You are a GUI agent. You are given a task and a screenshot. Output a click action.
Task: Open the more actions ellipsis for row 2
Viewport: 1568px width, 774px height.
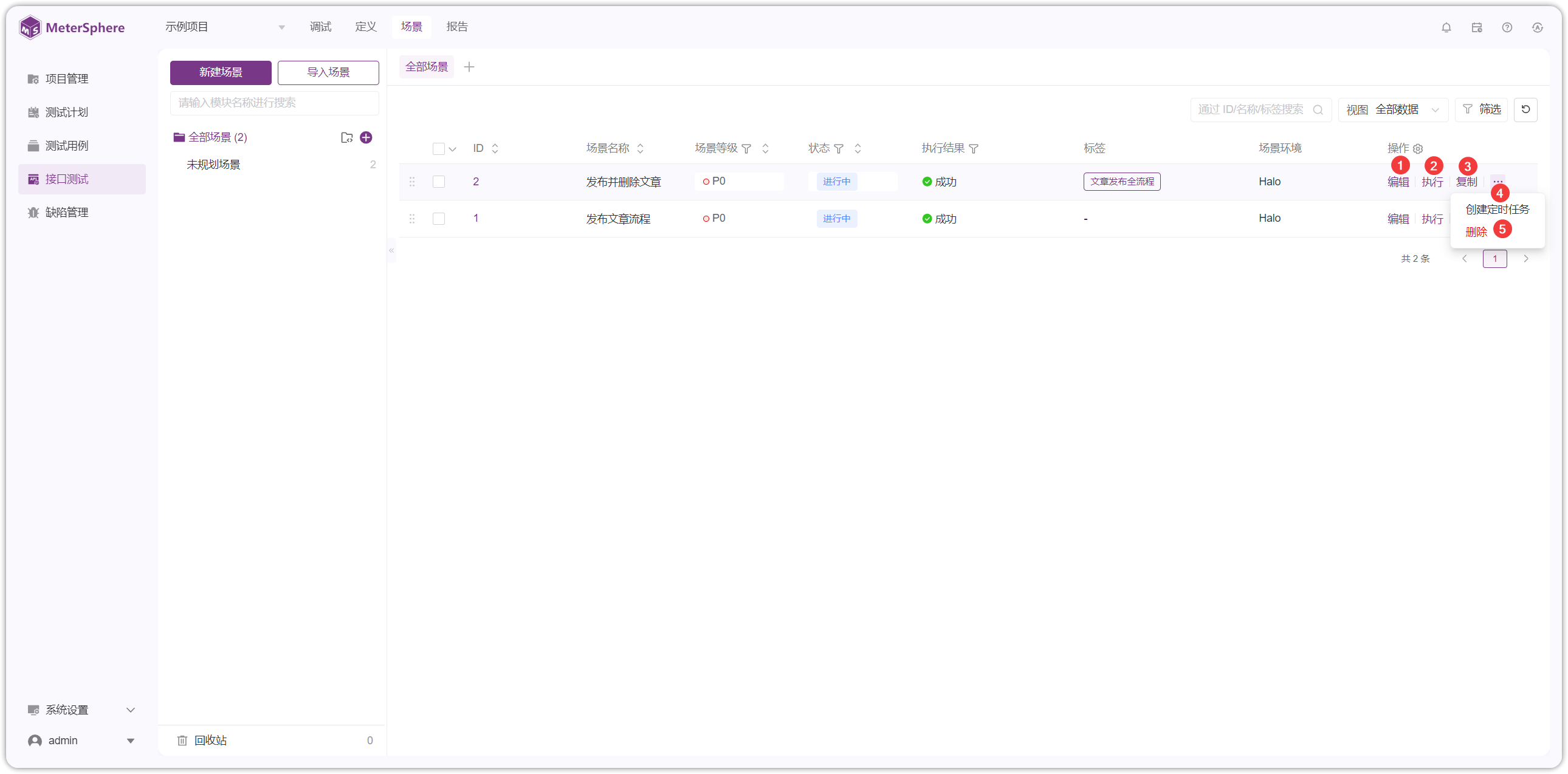(x=1498, y=181)
